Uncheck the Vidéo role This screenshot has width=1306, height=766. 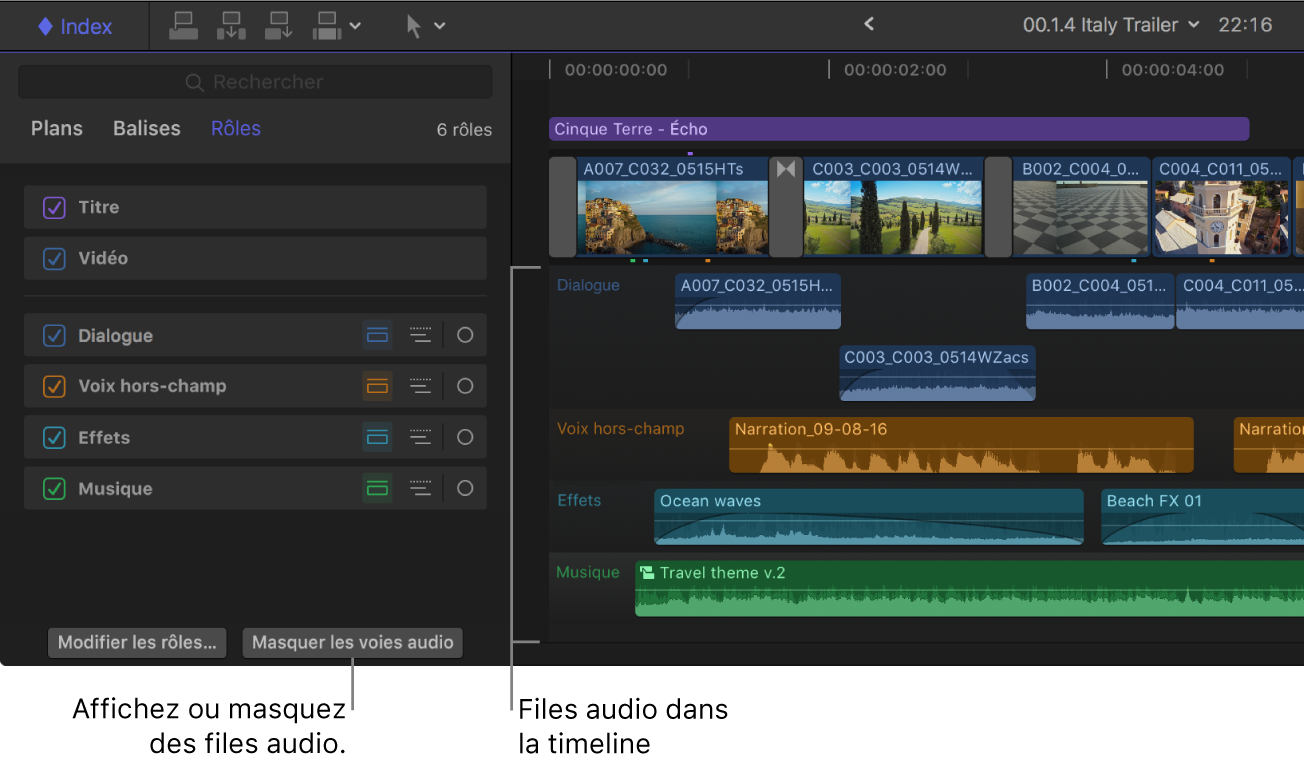54,257
